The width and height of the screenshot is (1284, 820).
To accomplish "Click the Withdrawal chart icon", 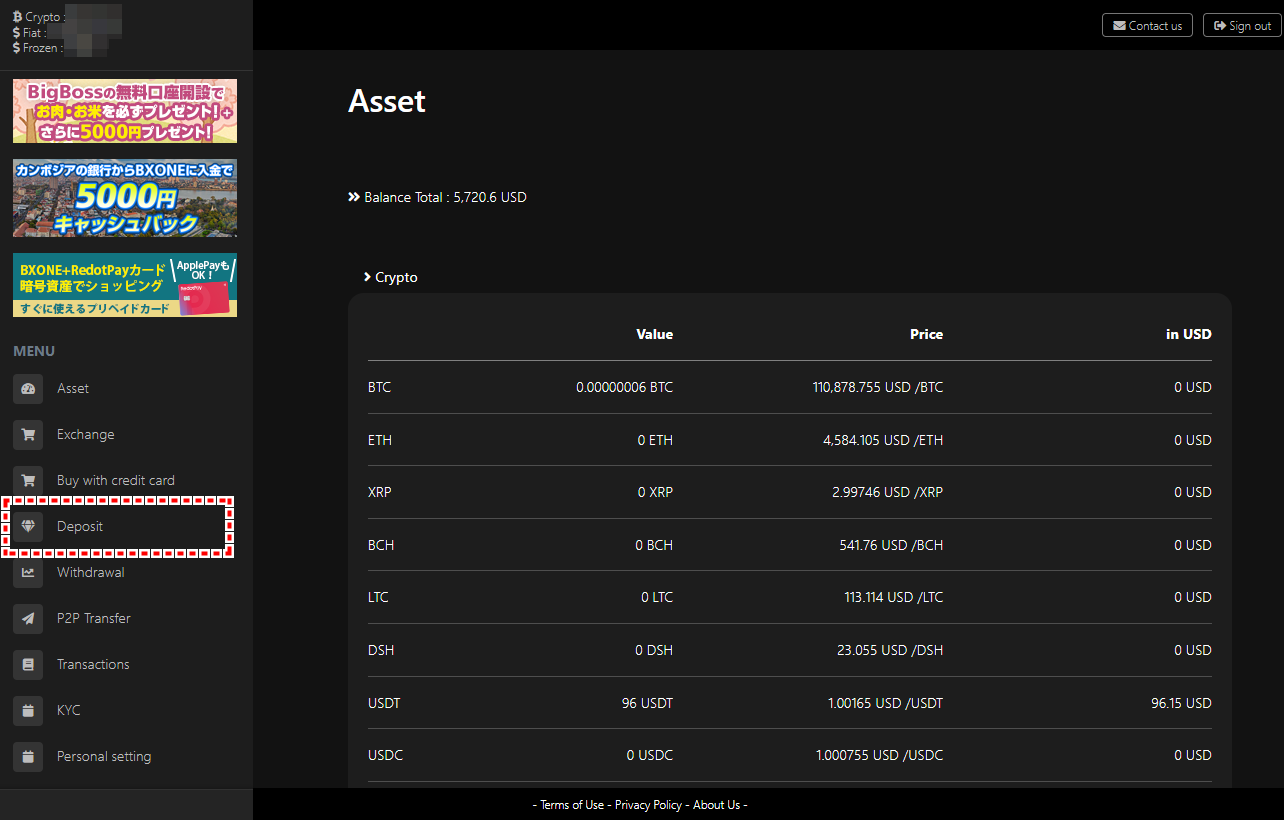I will coord(28,572).
